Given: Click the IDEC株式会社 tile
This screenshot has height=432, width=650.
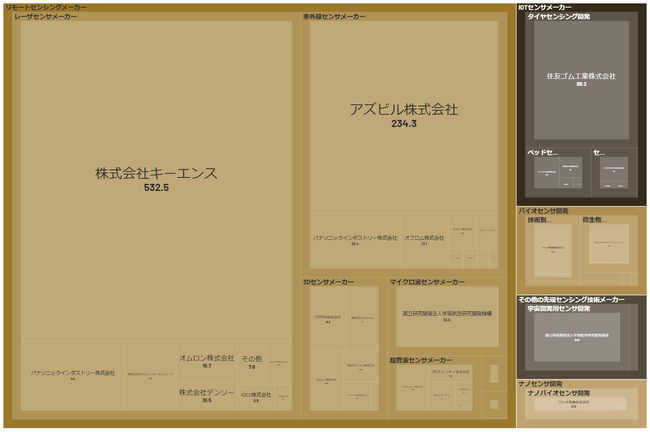Looking at the screenshot, I should tap(256, 397).
